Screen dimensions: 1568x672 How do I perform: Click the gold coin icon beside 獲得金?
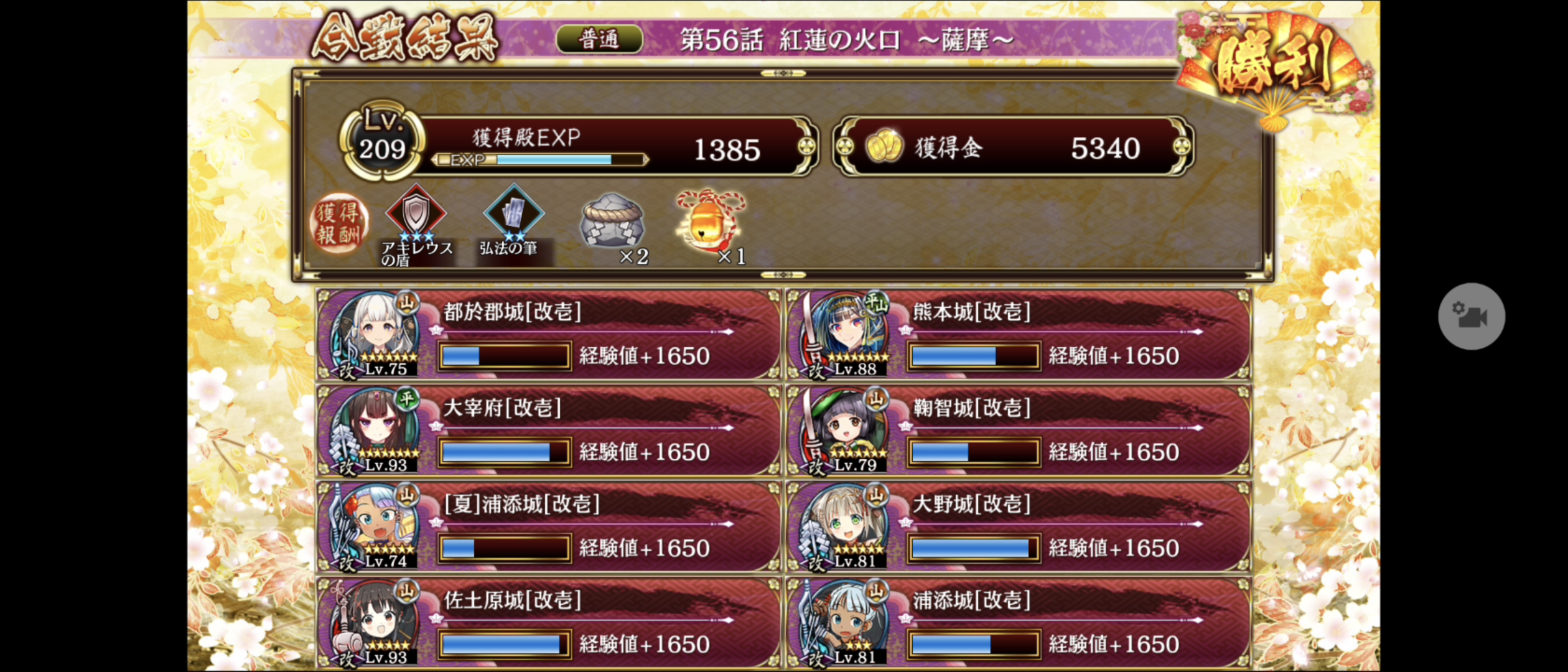point(884,147)
